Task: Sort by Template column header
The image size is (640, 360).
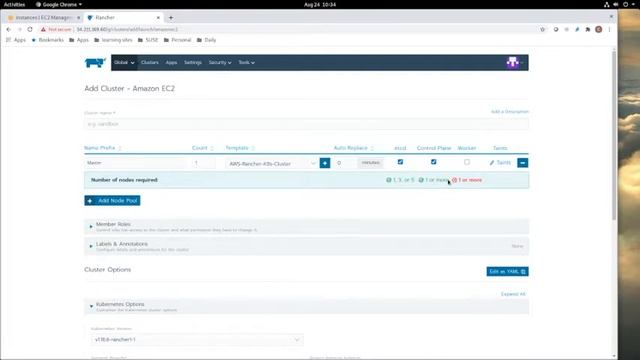Action: (240, 148)
